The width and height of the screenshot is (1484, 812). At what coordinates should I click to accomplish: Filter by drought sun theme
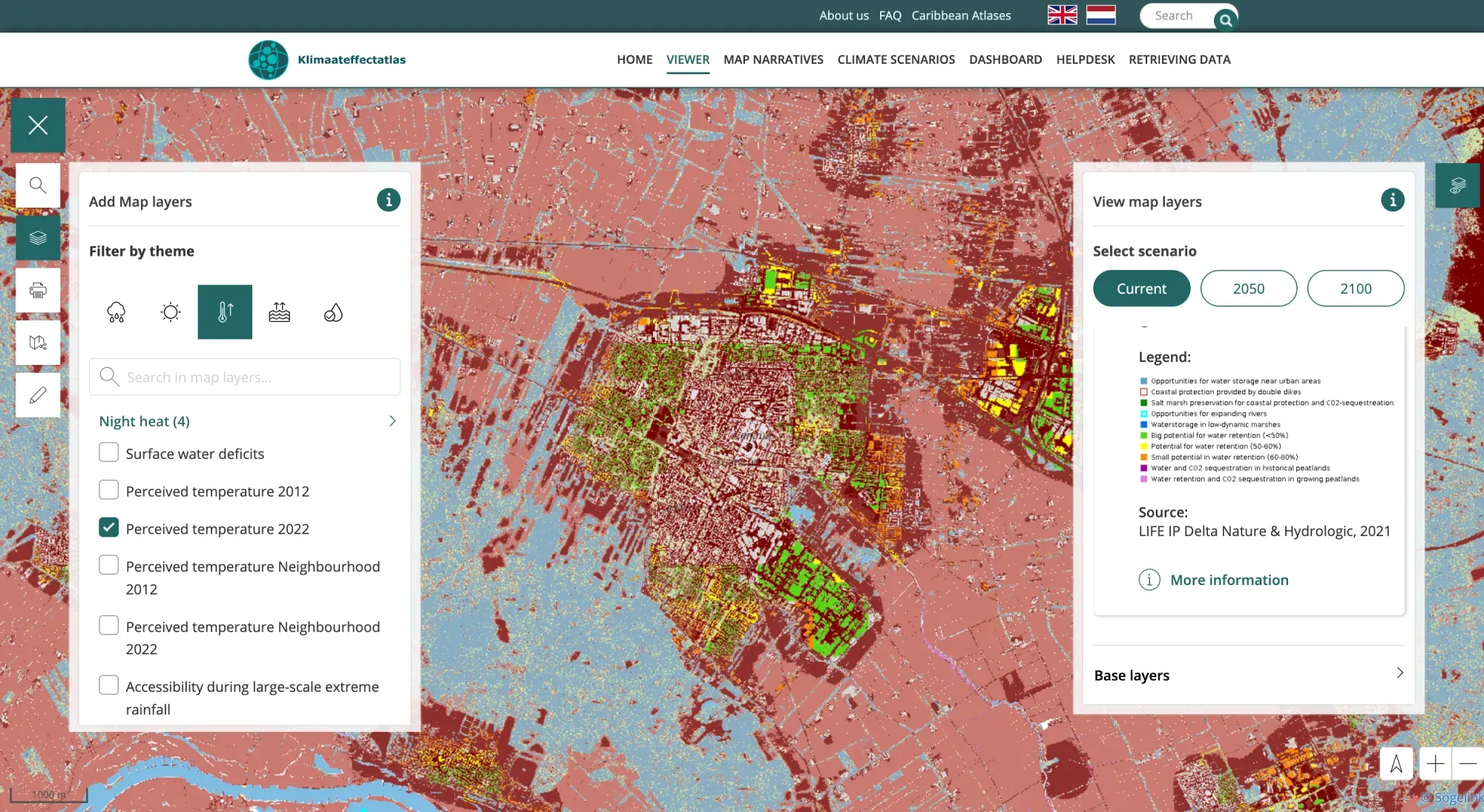171,312
